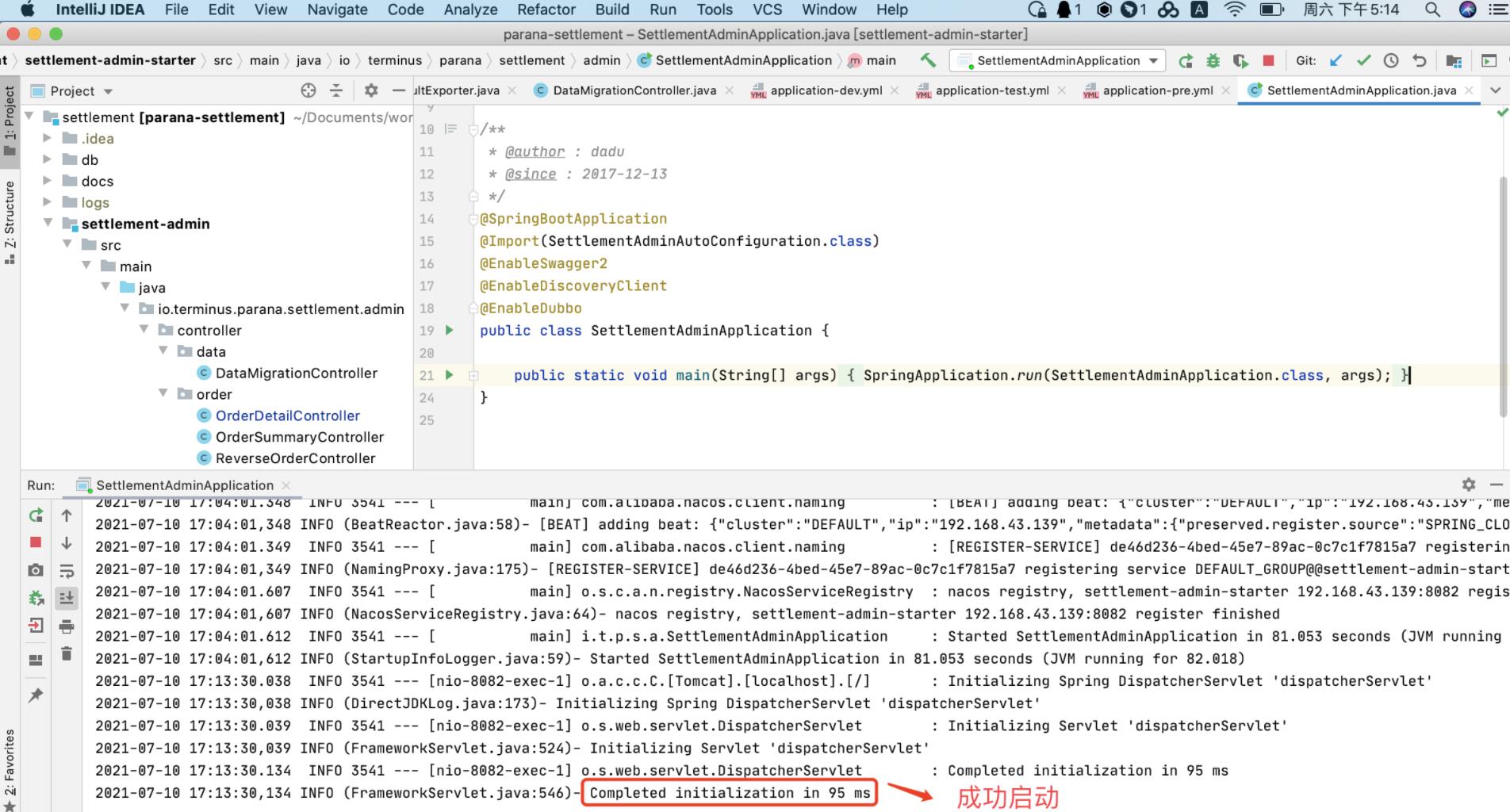
Task: Open Project view mode dropdown
Action: point(109,91)
